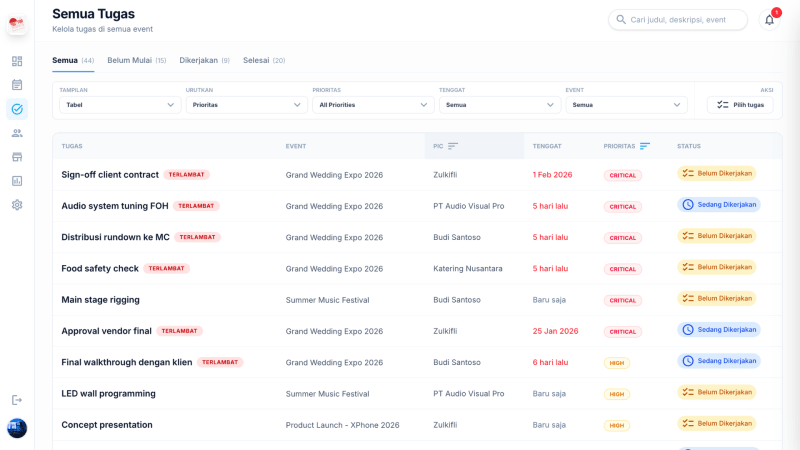The width and height of the screenshot is (800, 450).
Task: Click the Event column header
Action: [x=296, y=146]
